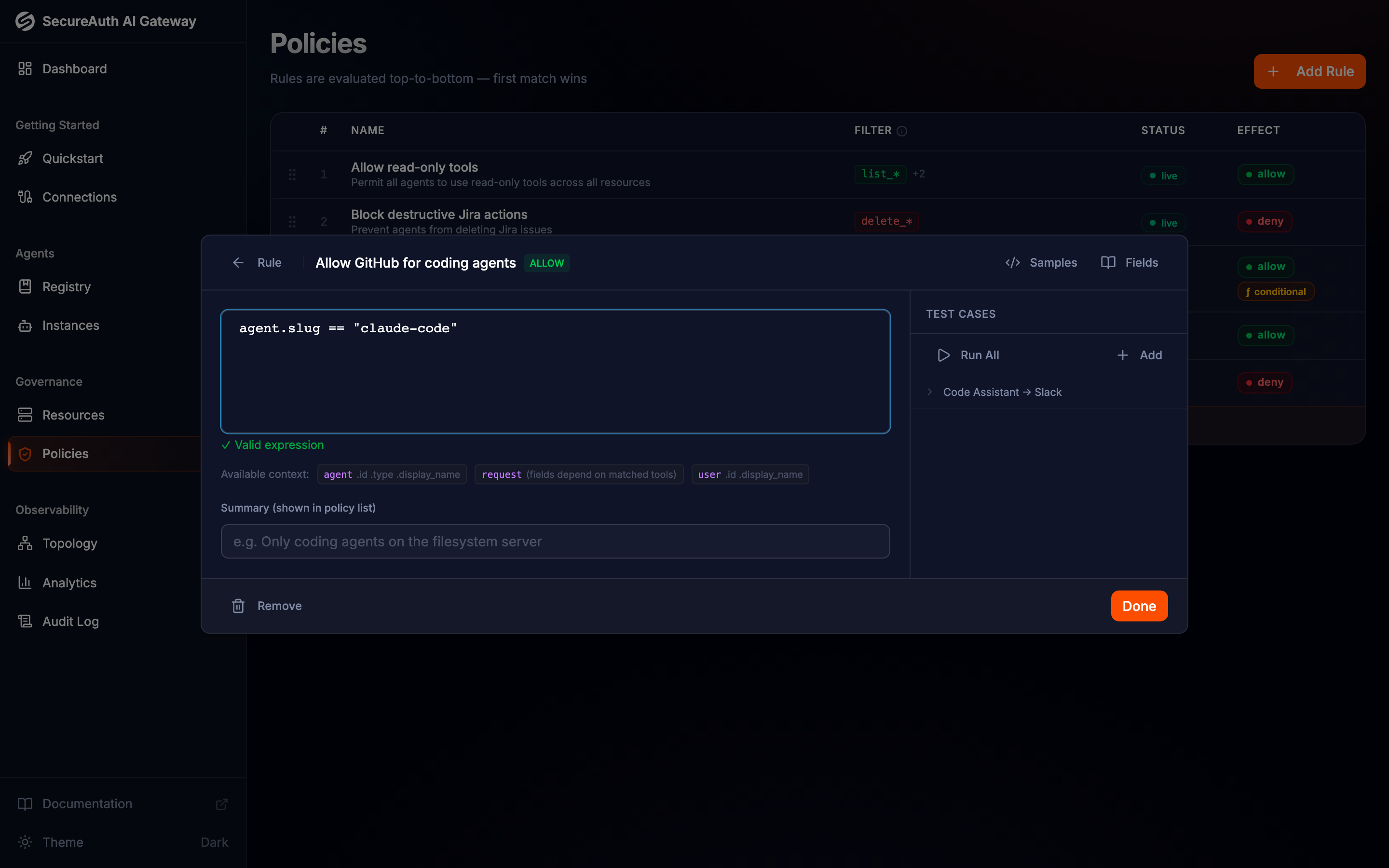Click the Audit Log scroll icon

pos(25,621)
